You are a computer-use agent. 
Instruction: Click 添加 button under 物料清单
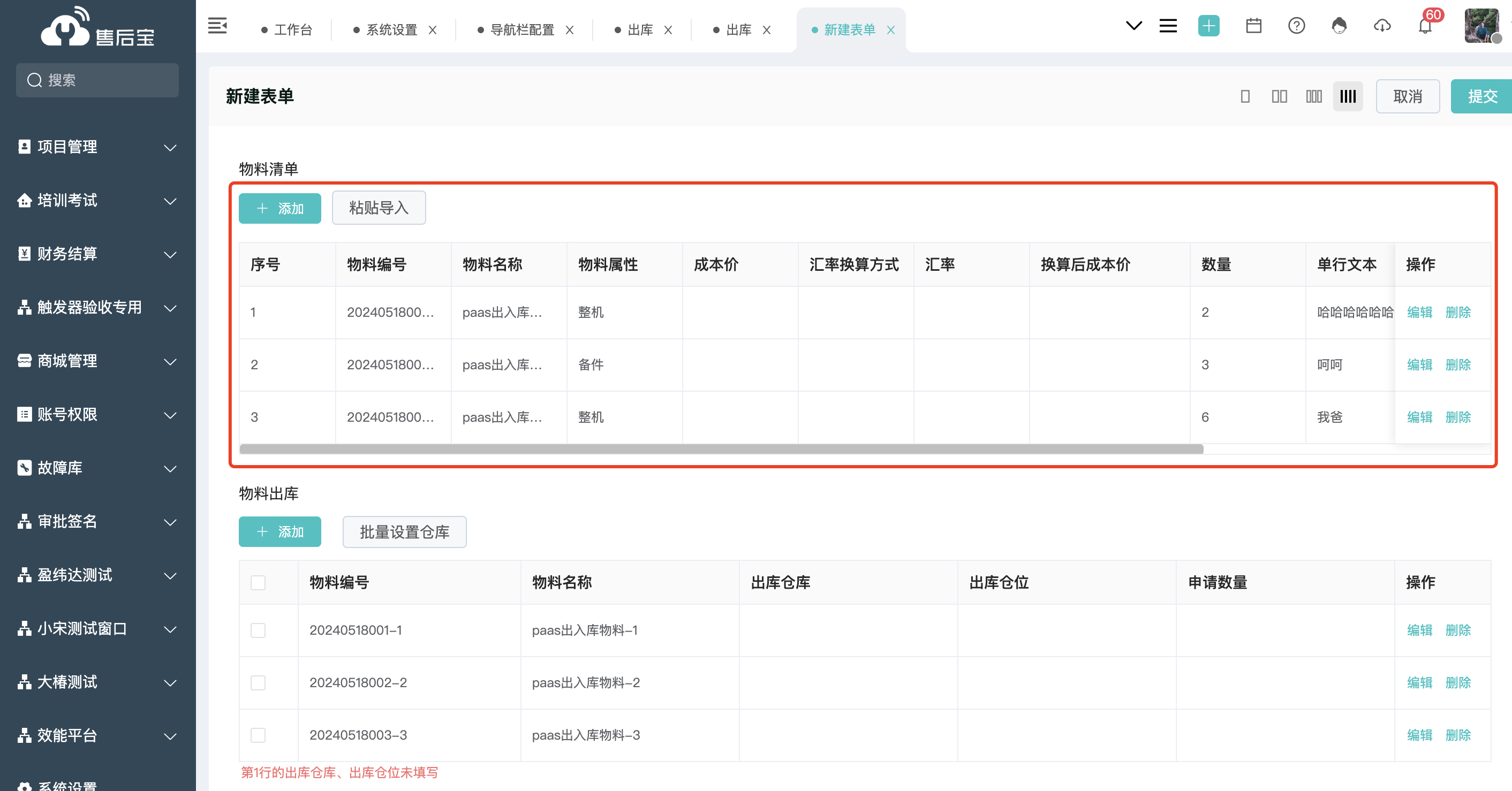pyautogui.click(x=280, y=208)
